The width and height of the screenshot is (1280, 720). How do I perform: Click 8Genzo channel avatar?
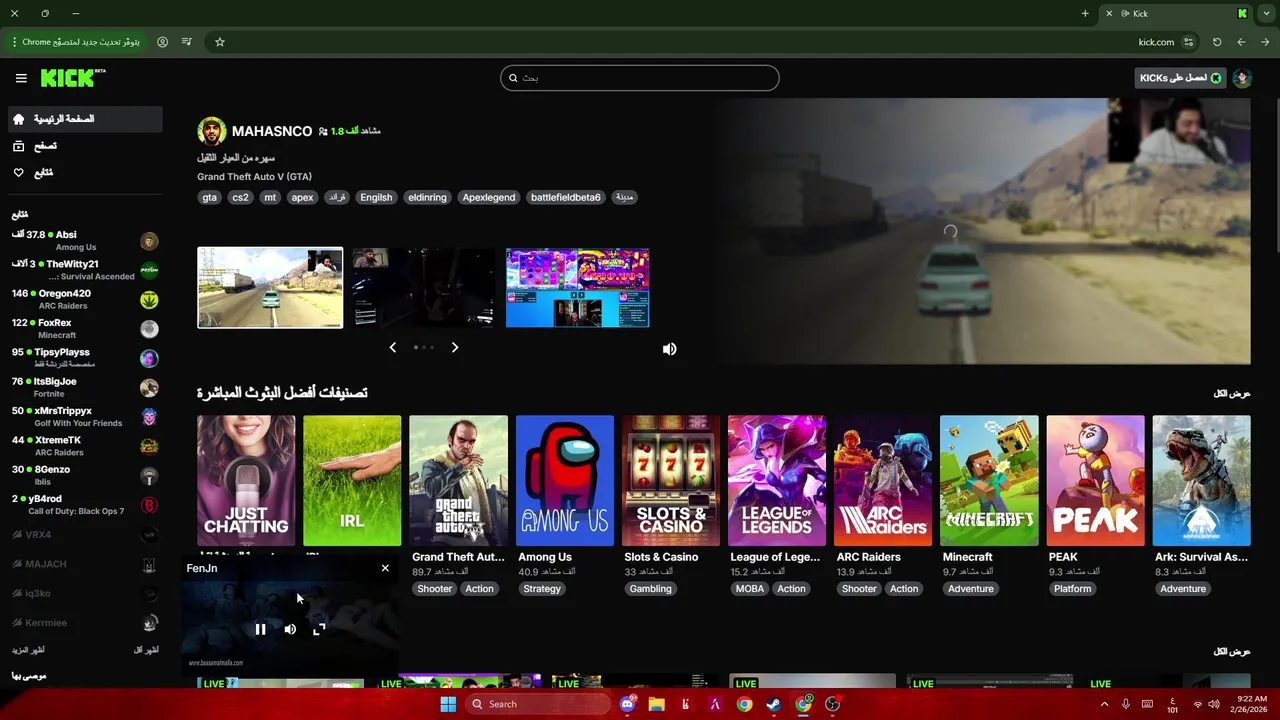[x=149, y=476]
